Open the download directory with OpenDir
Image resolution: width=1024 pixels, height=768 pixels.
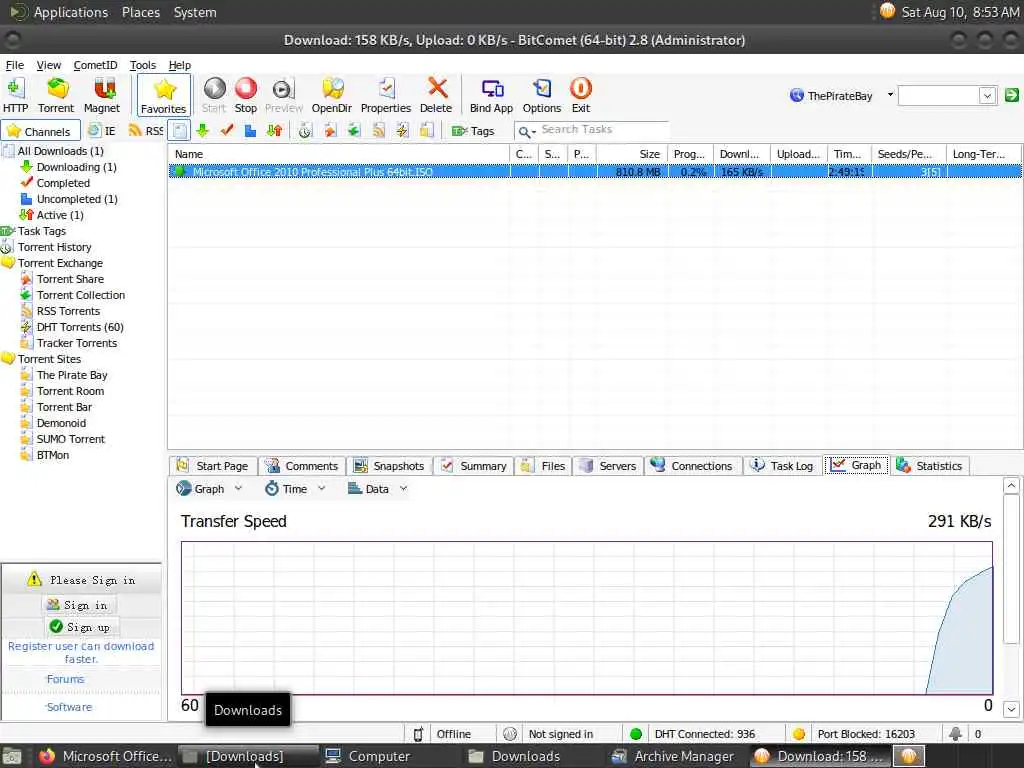click(x=332, y=95)
